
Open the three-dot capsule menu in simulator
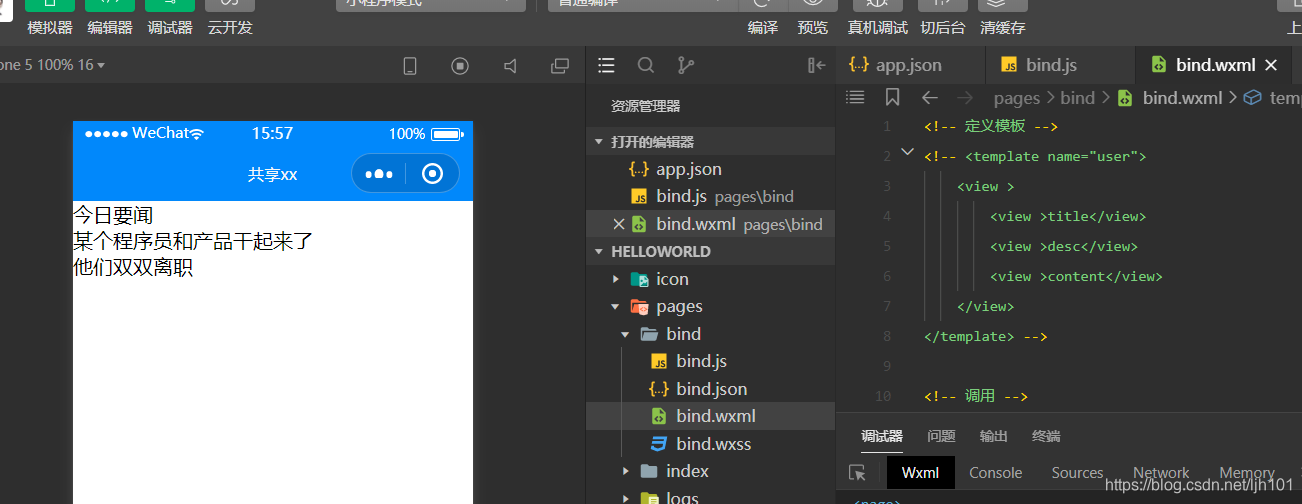[379, 174]
